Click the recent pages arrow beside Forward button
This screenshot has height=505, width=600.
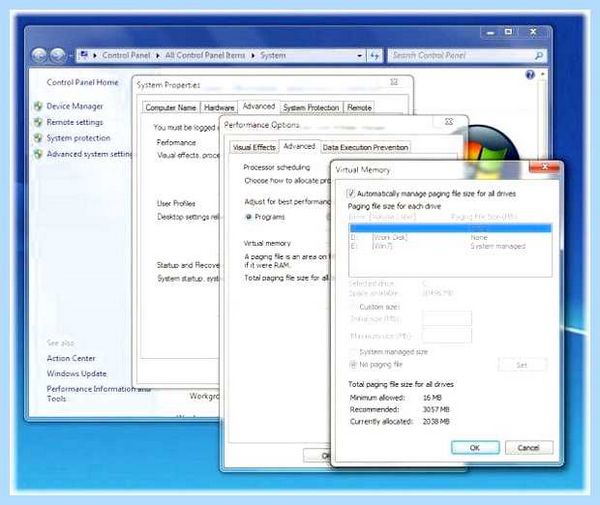[x=70, y=57]
